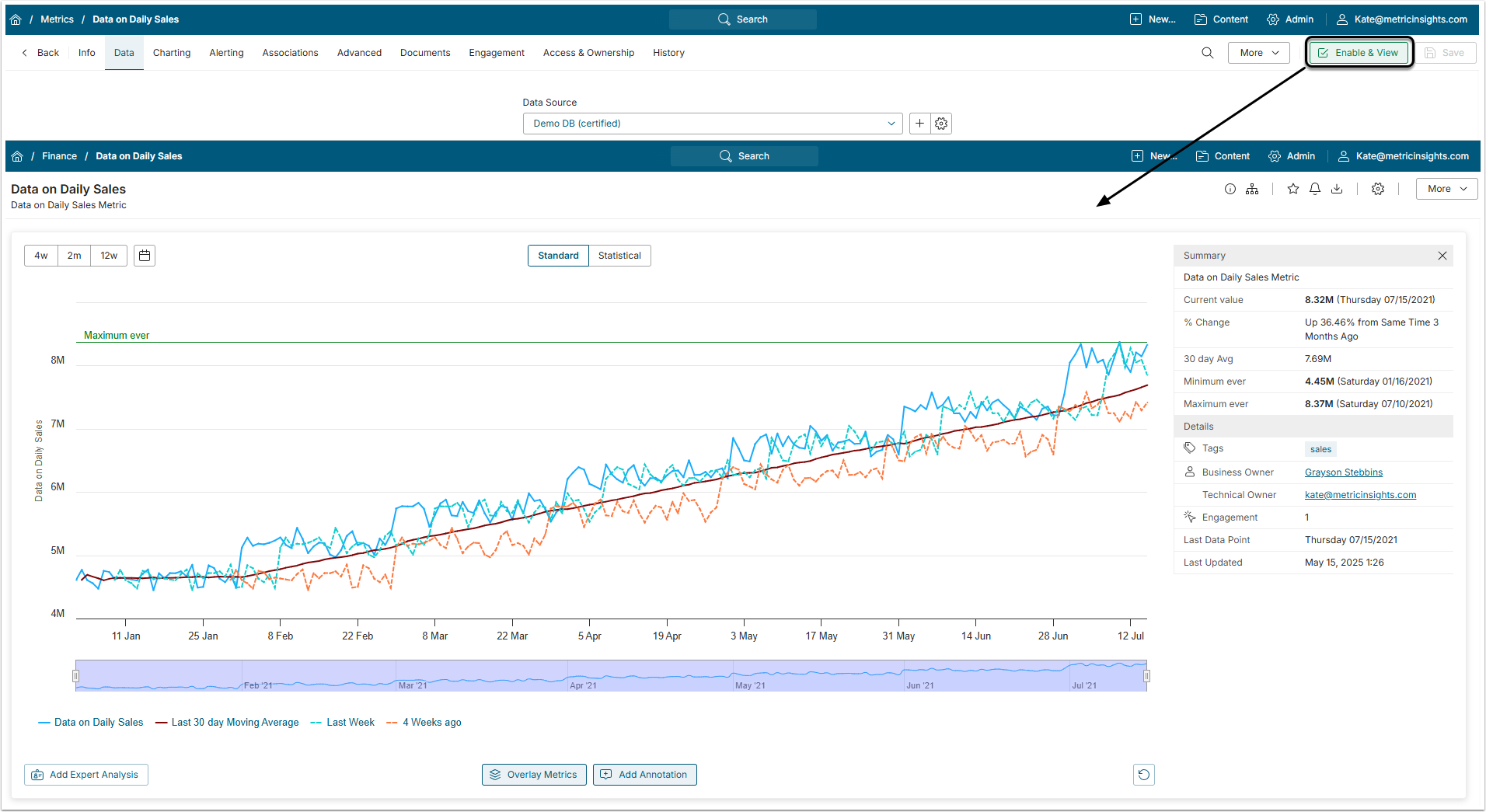Toggle the Last Week legend series
The image size is (1486, 812).
point(343,723)
